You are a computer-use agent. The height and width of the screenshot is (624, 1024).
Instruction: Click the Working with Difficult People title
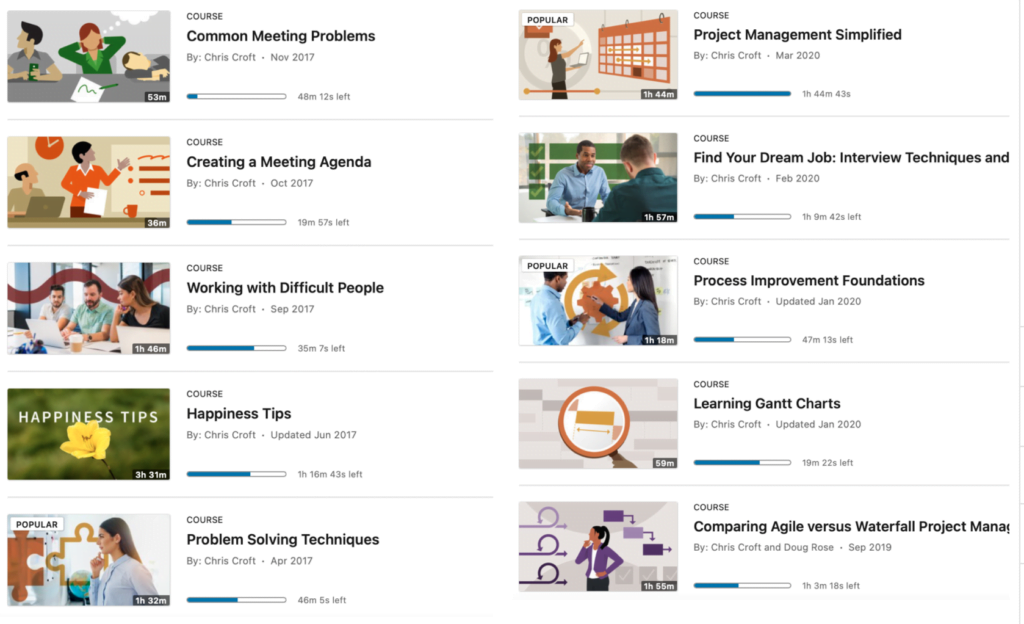pos(284,288)
